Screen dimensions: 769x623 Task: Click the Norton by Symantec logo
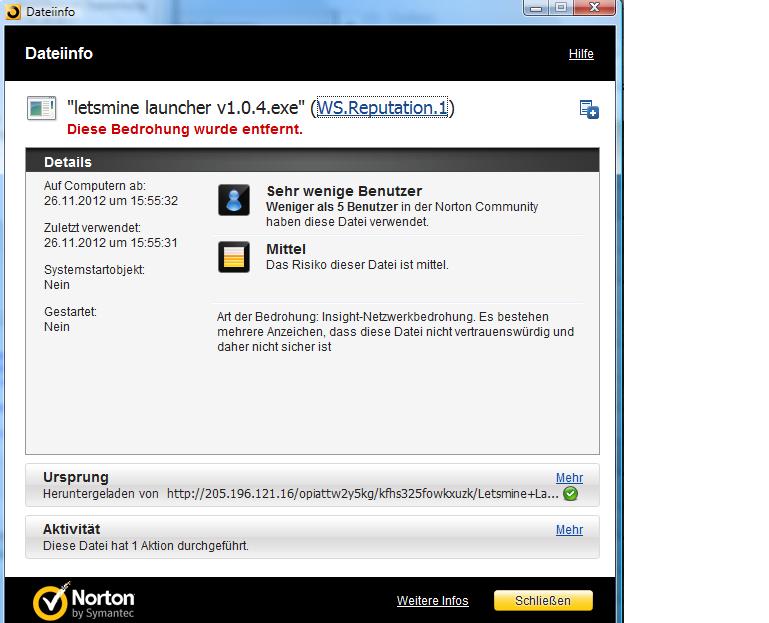tap(84, 601)
